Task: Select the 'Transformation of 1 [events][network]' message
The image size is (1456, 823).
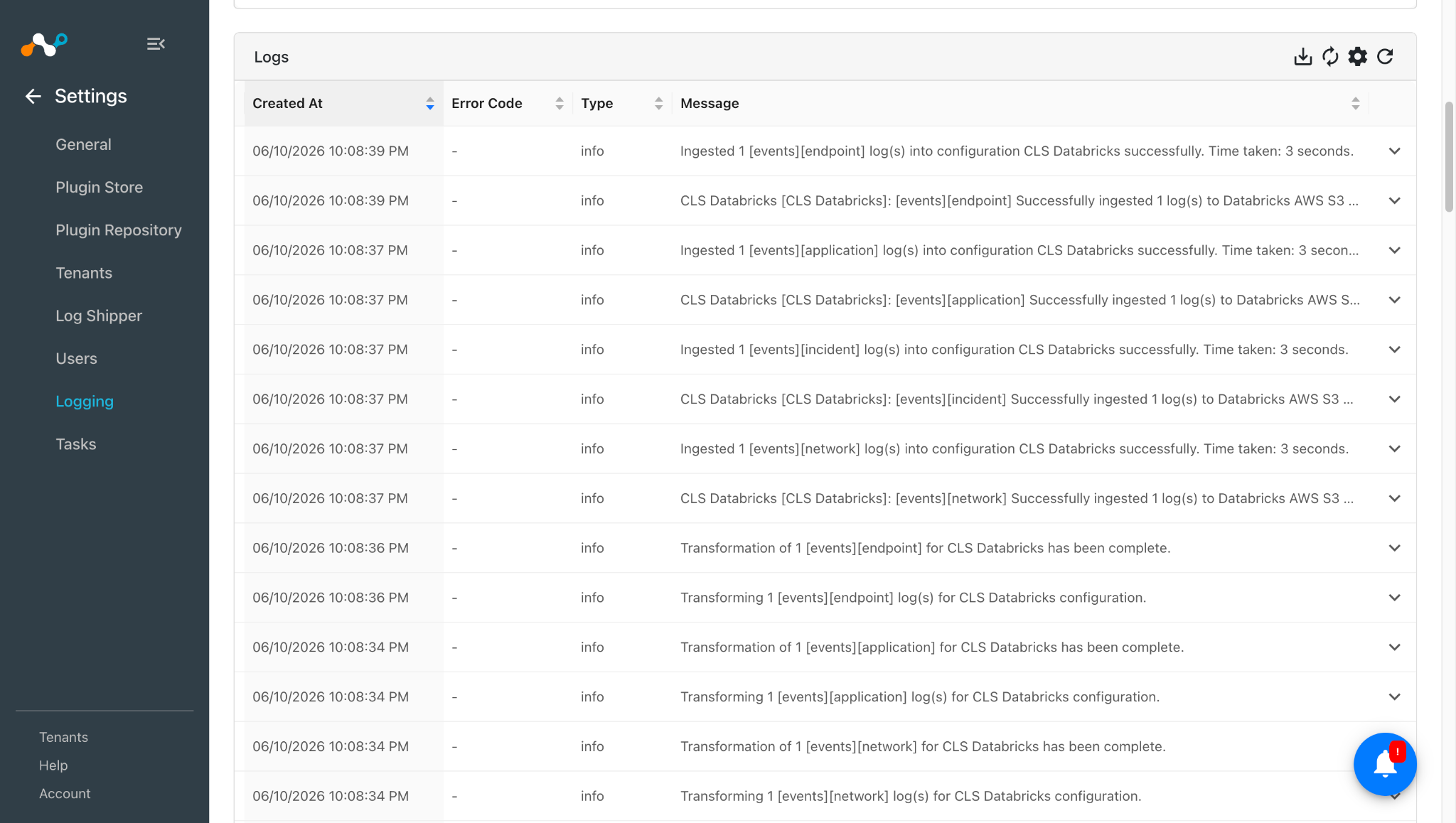Action: tap(923, 747)
